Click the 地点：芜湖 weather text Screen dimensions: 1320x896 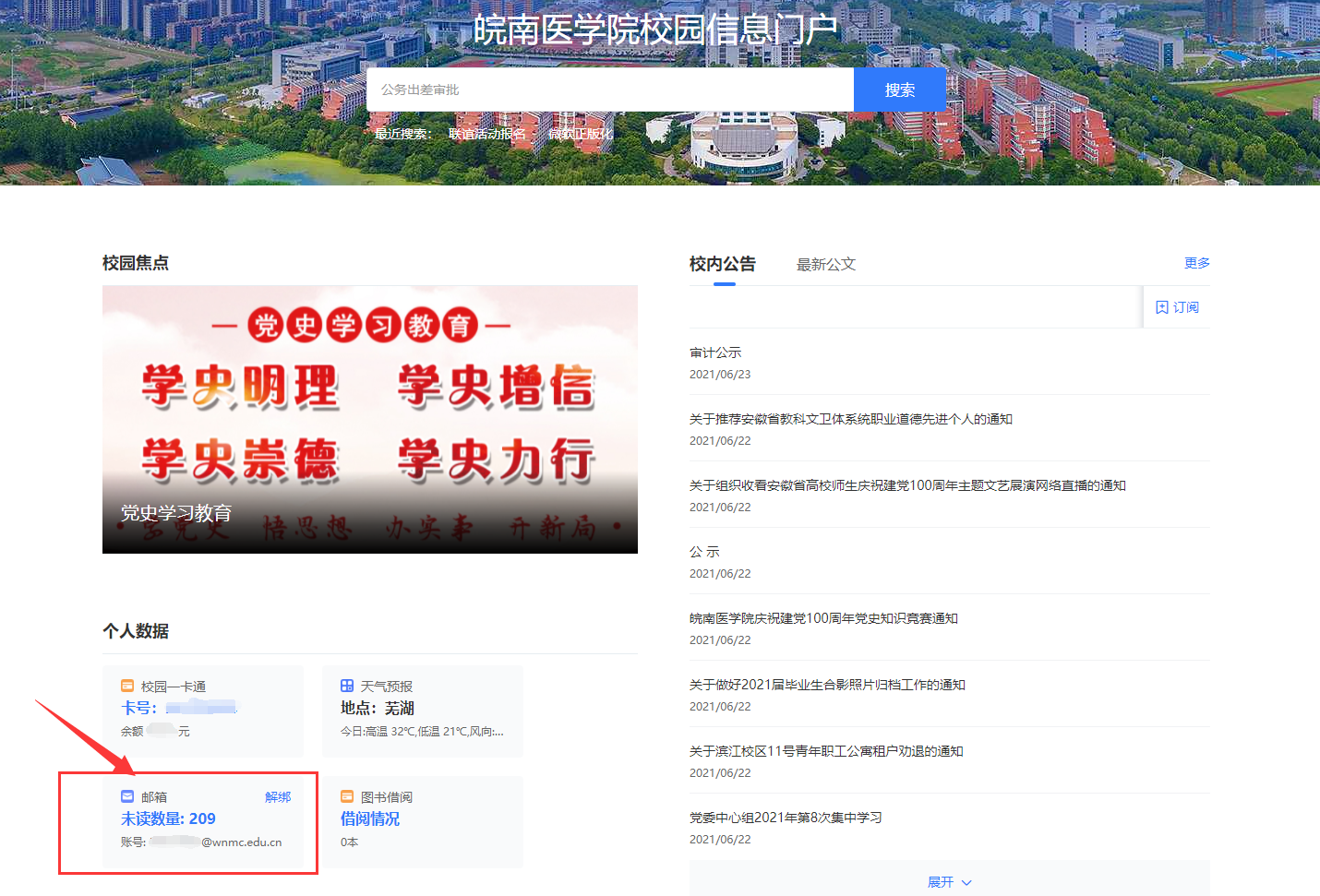point(378,708)
